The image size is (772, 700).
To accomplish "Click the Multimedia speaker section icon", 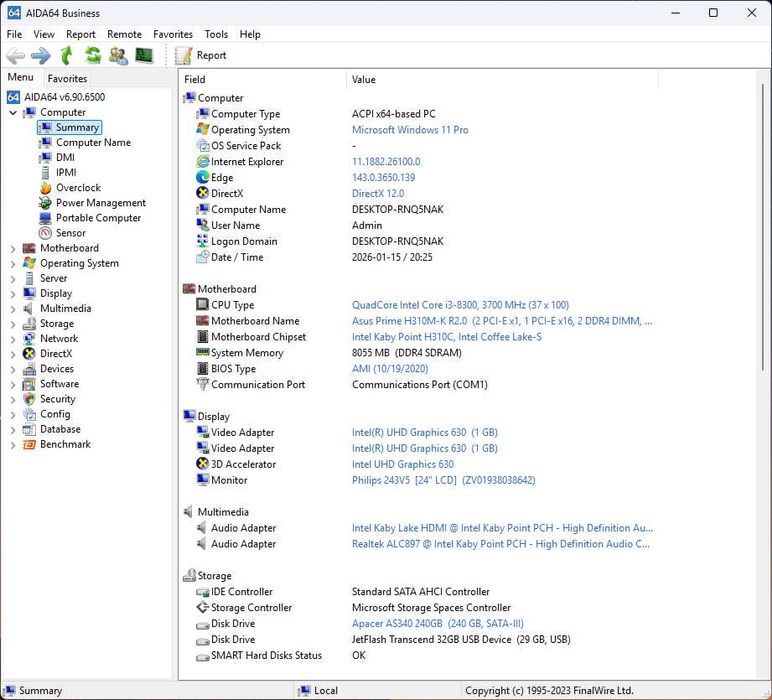I will pos(189,512).
